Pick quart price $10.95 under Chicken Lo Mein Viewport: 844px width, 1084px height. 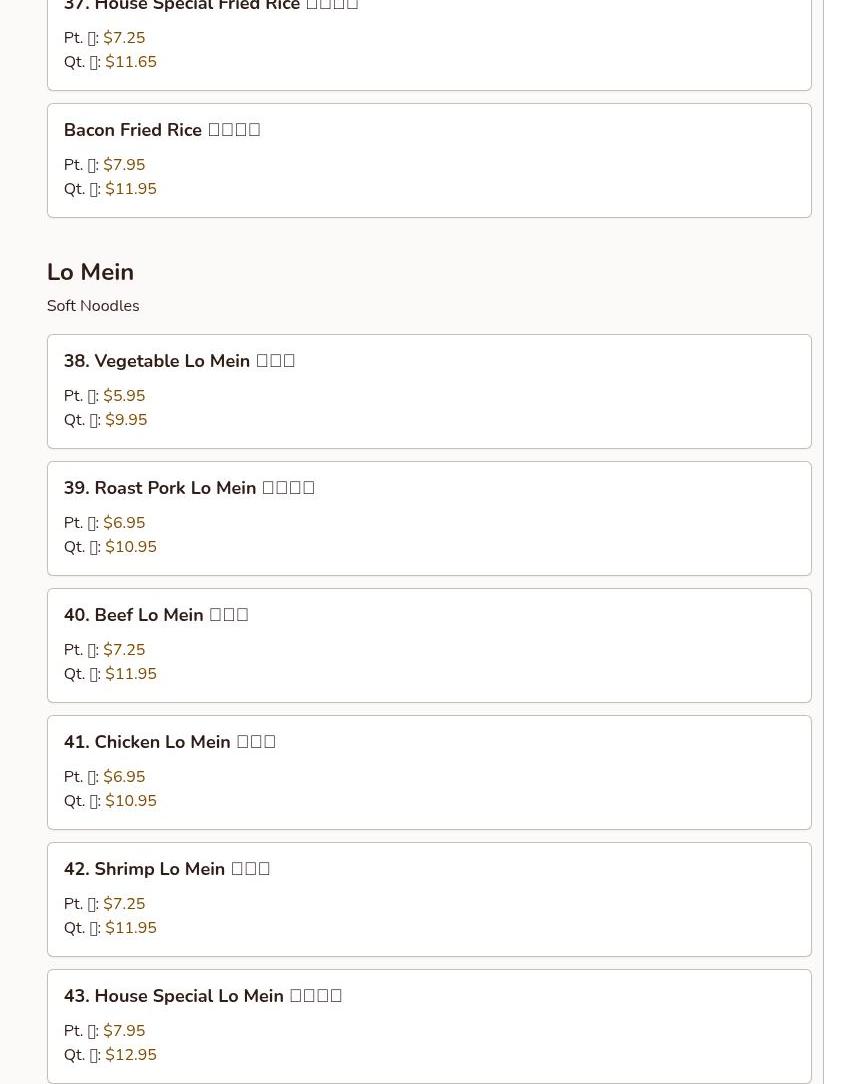click(131, 801)
